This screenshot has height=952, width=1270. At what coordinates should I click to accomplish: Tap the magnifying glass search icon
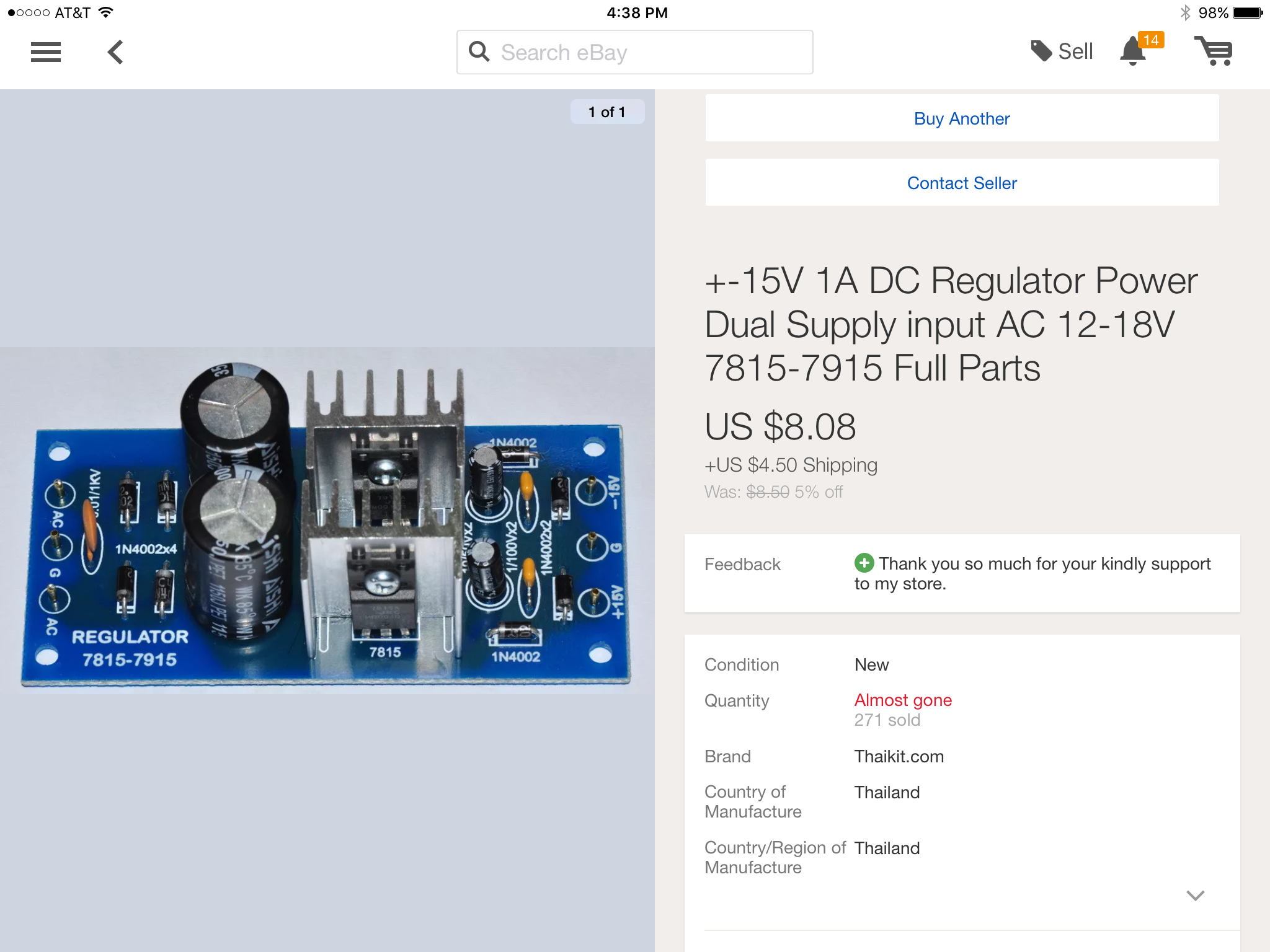479,51
